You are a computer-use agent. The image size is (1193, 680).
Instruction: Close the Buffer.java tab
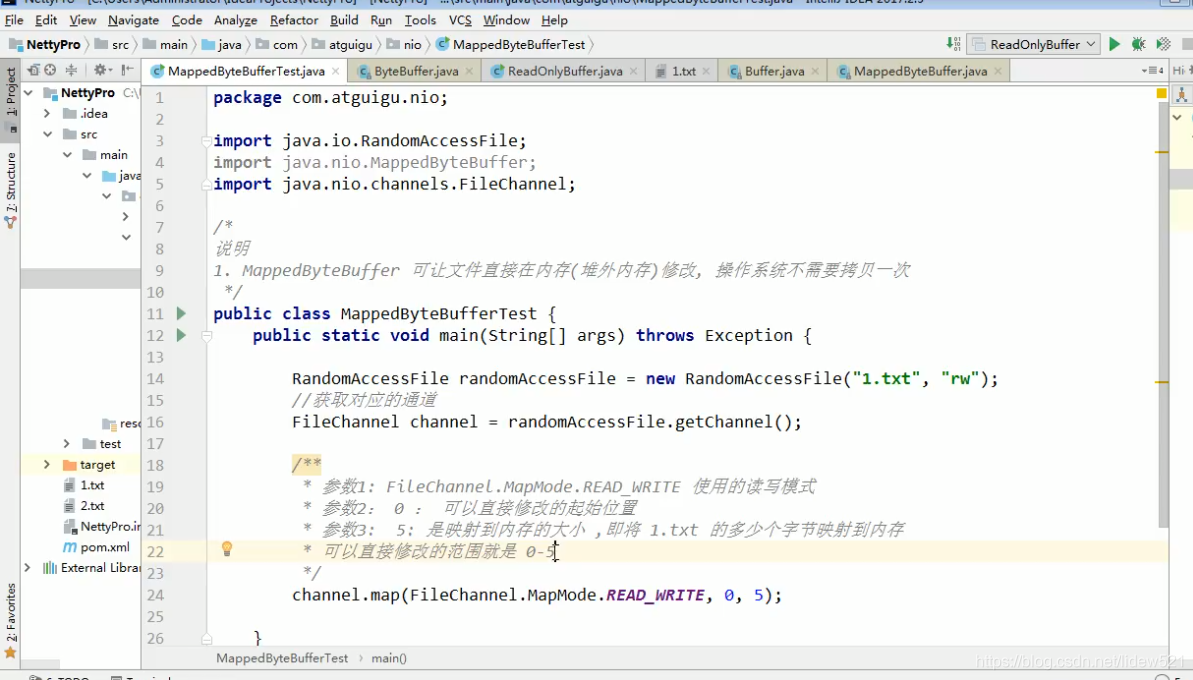pos(815,71)
